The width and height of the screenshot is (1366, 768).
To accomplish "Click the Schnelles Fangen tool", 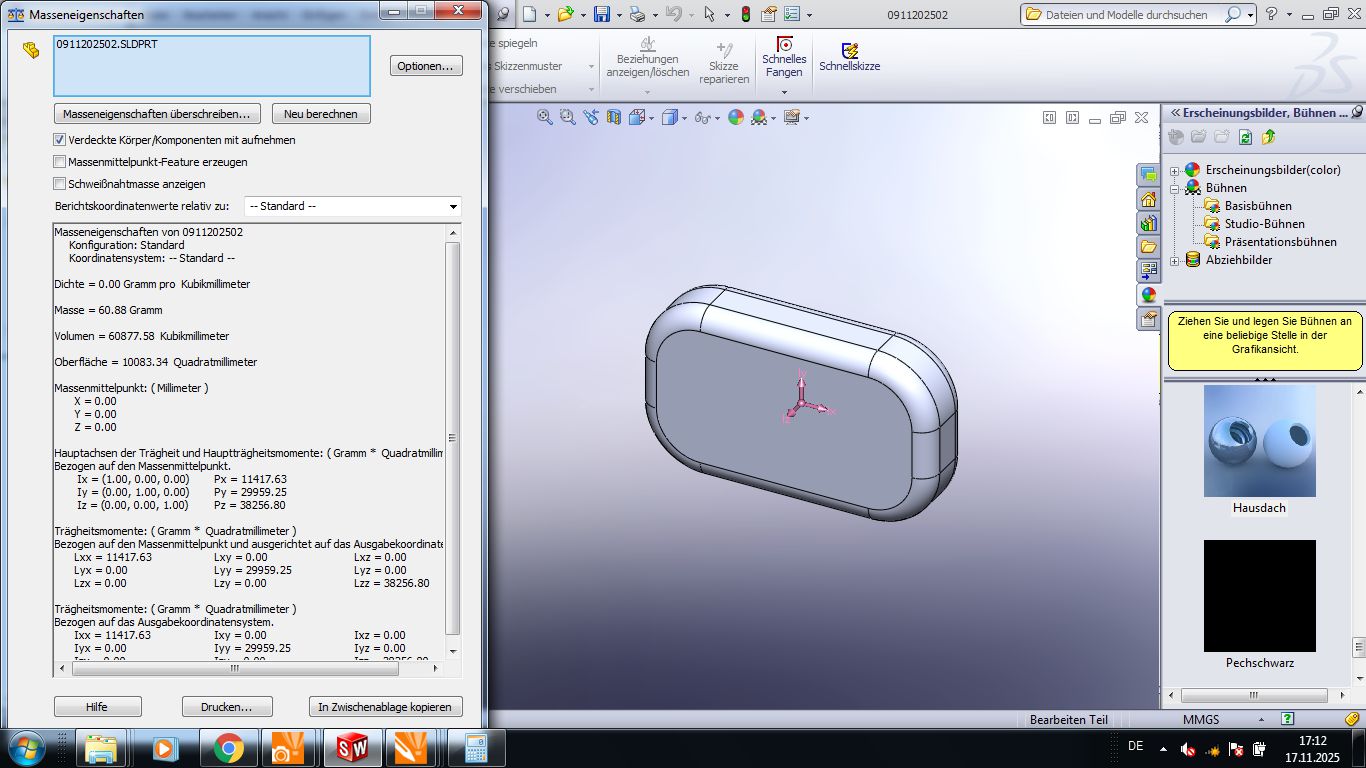I will (x=784, y=58).
